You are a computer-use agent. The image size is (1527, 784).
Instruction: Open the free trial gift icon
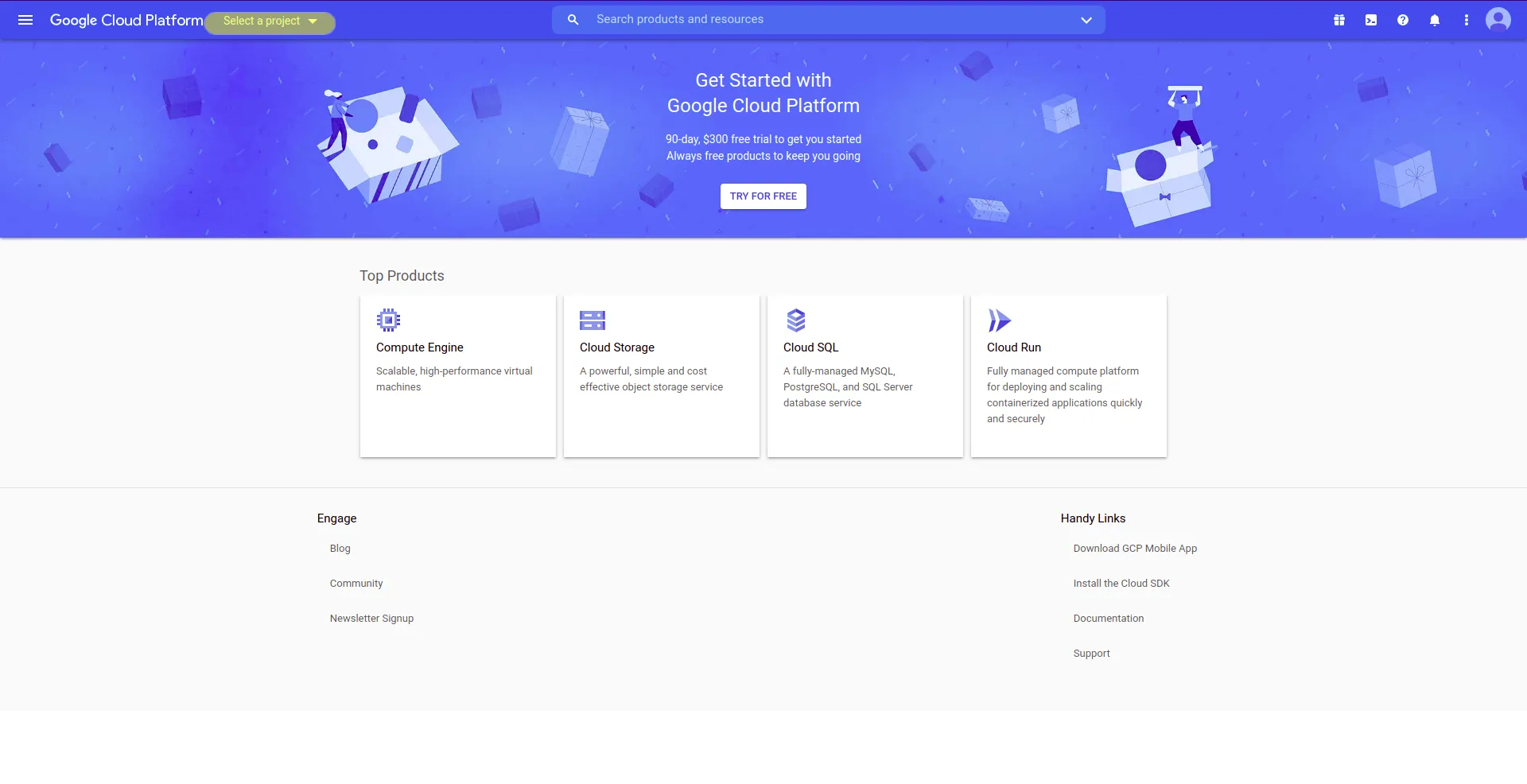pyautogui.click(x=1339, y=20)
